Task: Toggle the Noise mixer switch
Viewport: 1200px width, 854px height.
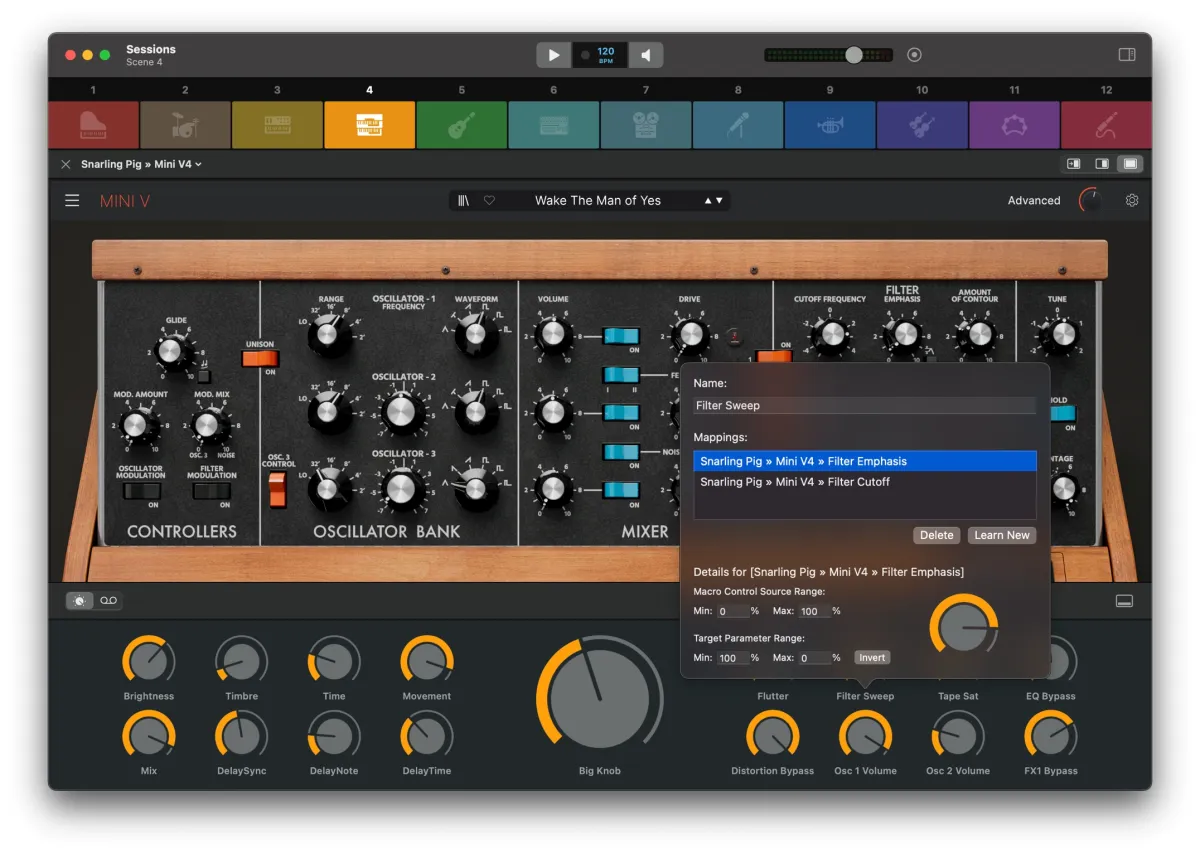Action: coord(620,452)
